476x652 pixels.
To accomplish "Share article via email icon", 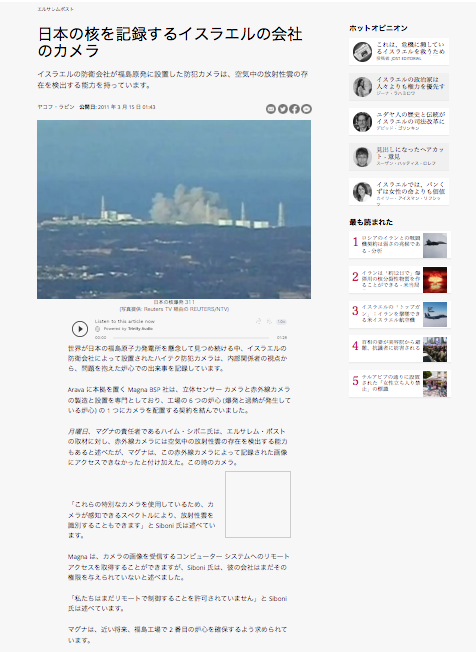I will click(271, 109).
